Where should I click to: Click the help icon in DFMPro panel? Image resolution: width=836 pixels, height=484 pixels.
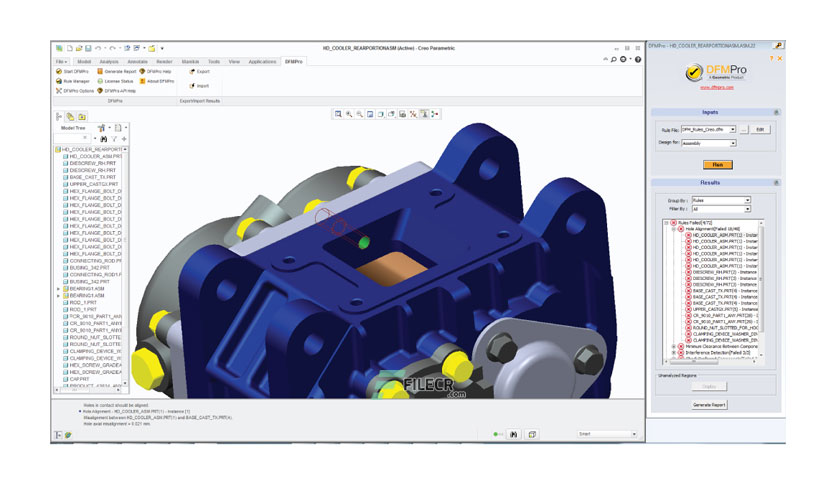point(771,58)
